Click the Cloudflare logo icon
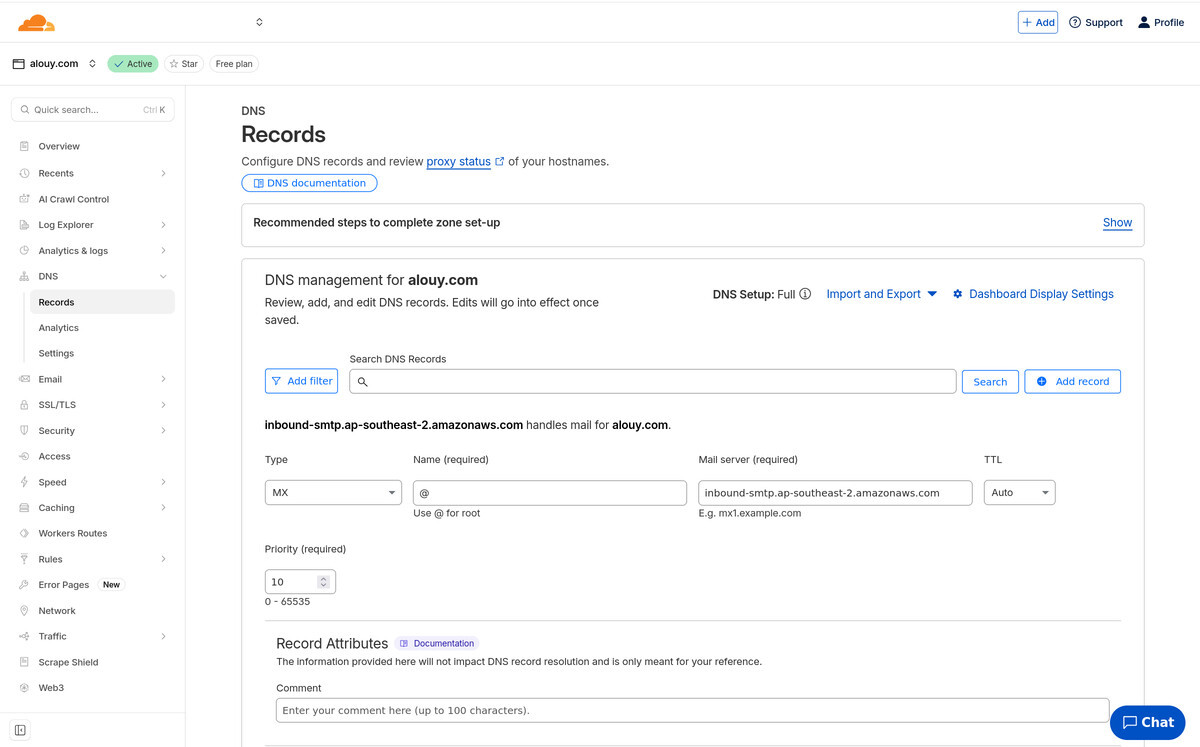Image resolution: width=1200 pixels, height=747 pixels. point(36,22)
